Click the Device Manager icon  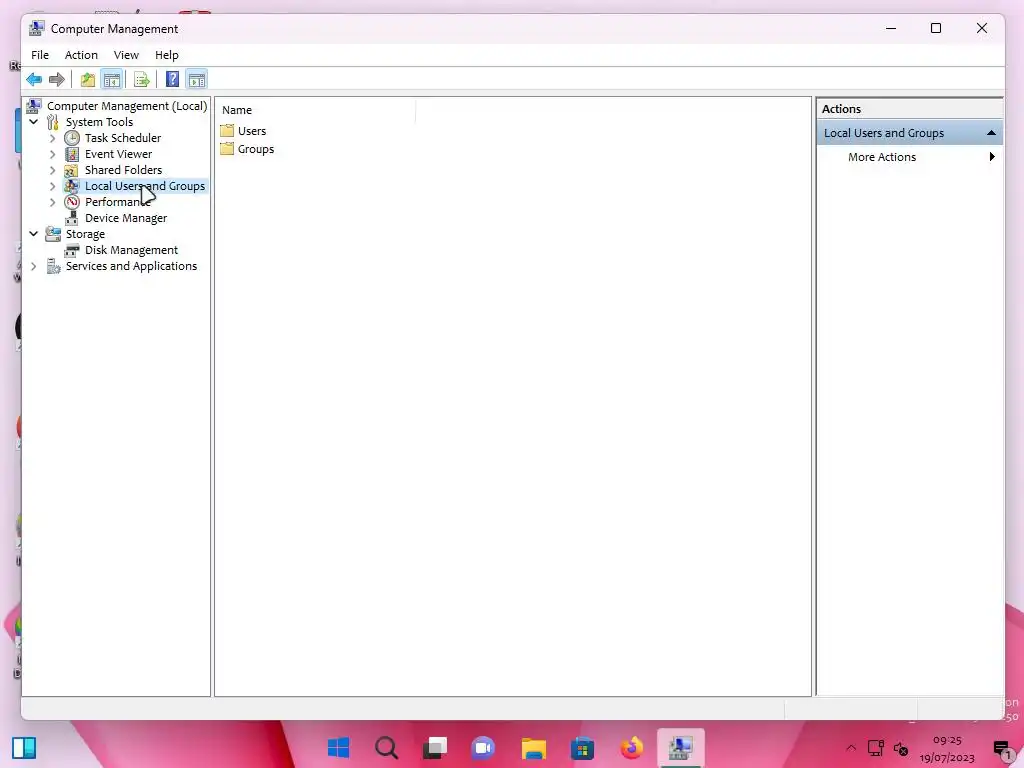(72, 218)
